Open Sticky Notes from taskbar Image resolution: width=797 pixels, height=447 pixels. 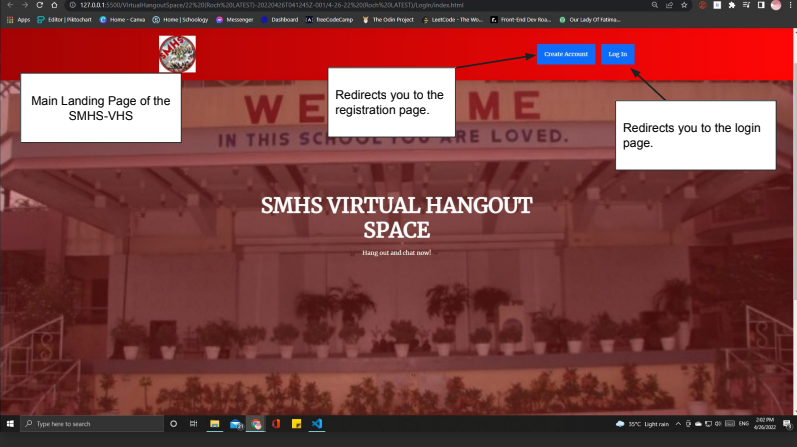(296, 424)
